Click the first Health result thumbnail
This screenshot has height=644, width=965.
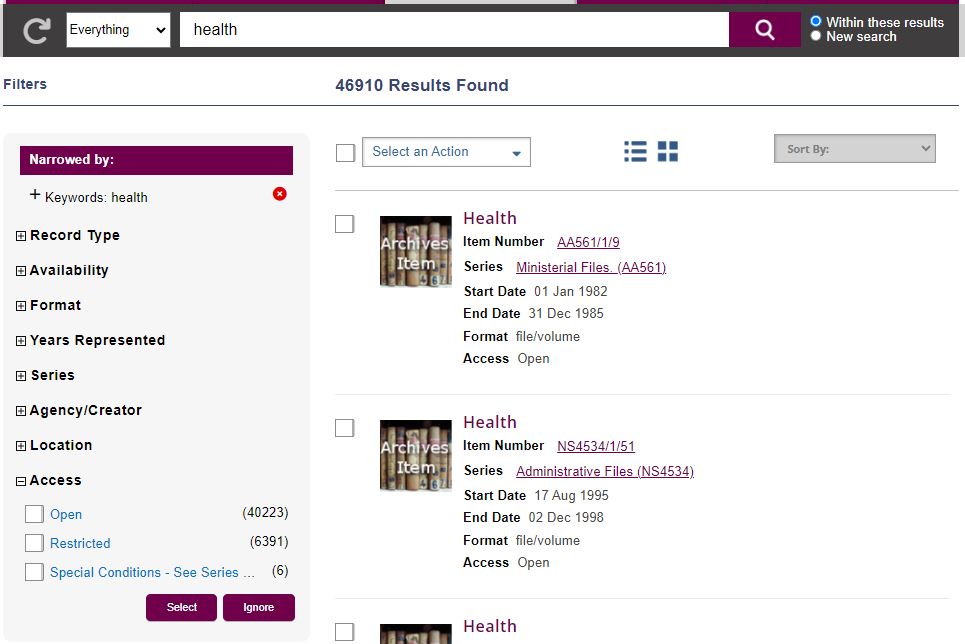click(x=415, y=251)
